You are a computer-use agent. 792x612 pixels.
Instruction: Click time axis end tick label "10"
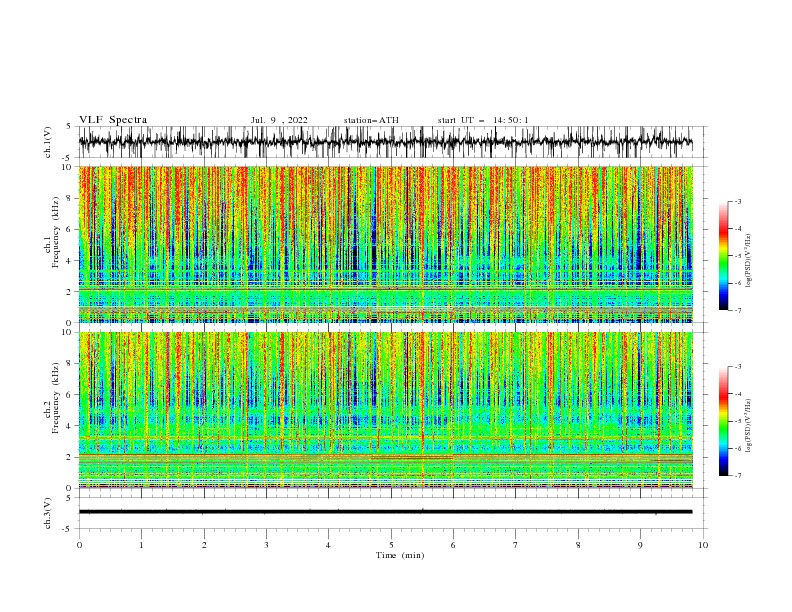703,545
